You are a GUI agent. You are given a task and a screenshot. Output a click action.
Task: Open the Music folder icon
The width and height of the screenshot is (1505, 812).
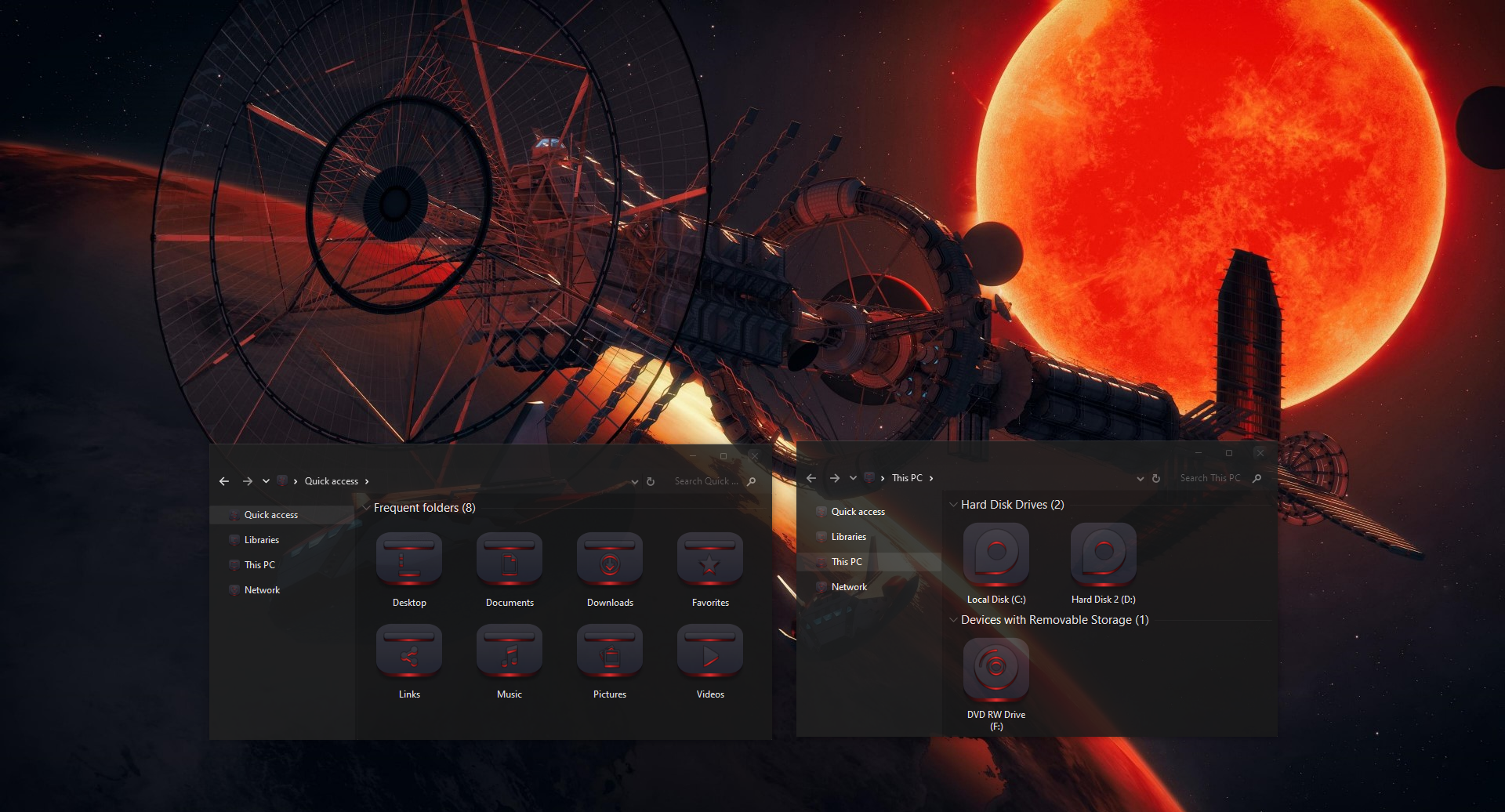tap(510, 651)
